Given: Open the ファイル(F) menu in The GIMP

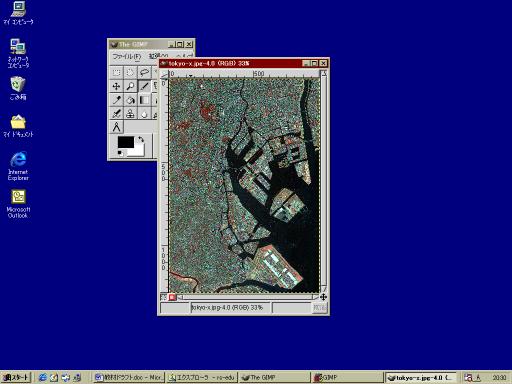Looking at the screenshot, I should click(127, 56).
